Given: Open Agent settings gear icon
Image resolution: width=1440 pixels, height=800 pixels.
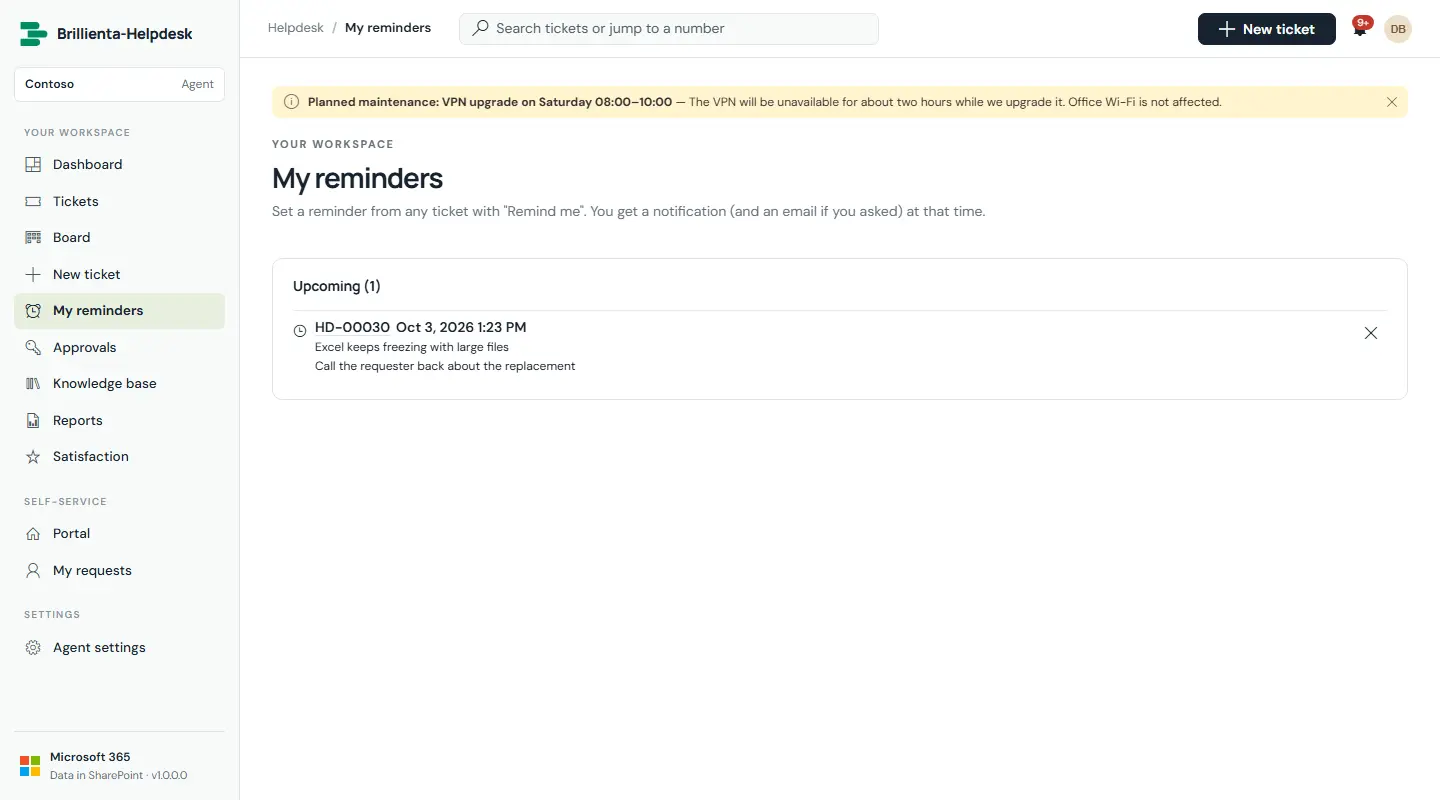Looking at the screenshot, I should click(x=33, y=647).
